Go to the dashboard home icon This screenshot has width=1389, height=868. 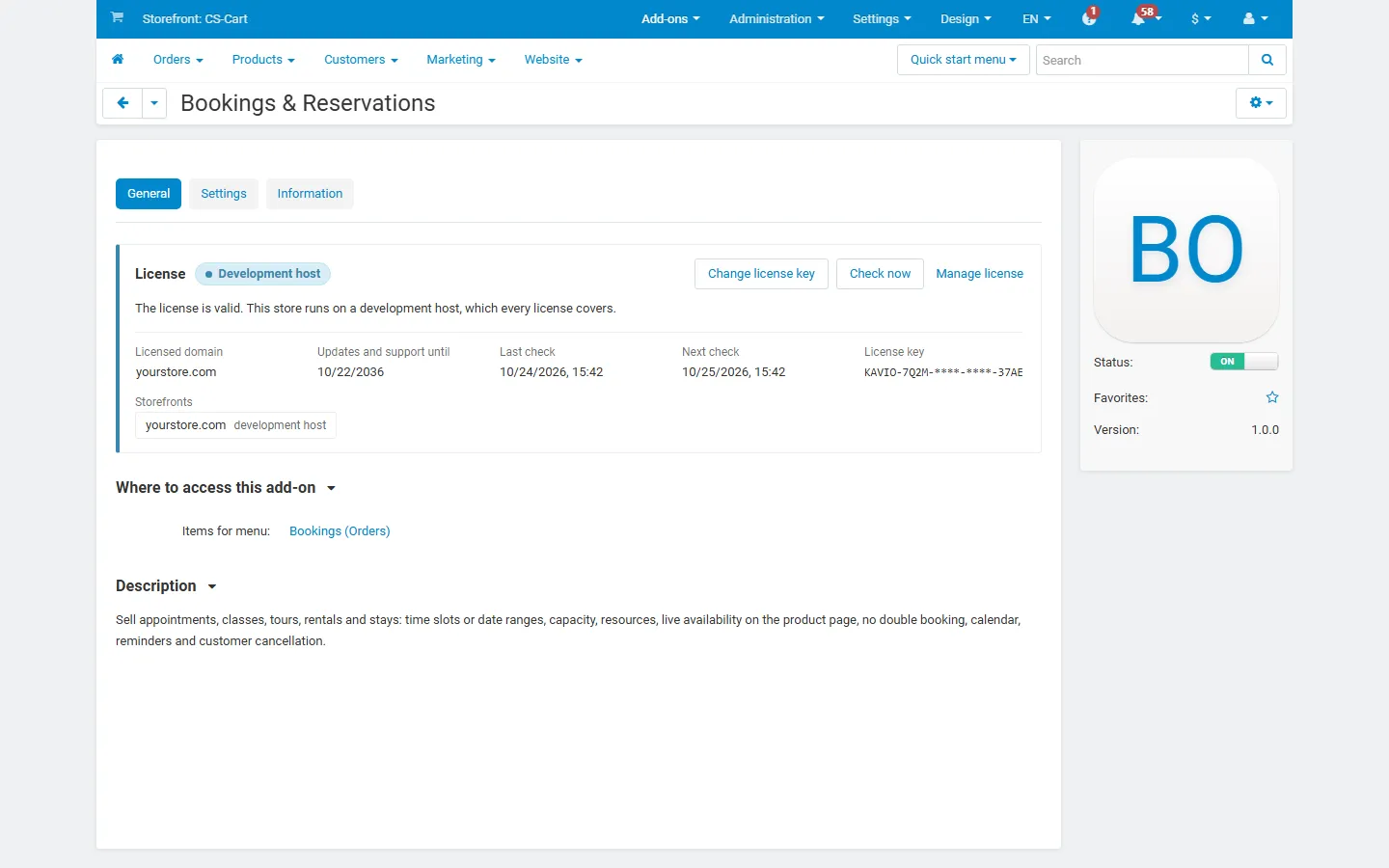[118, 60]
